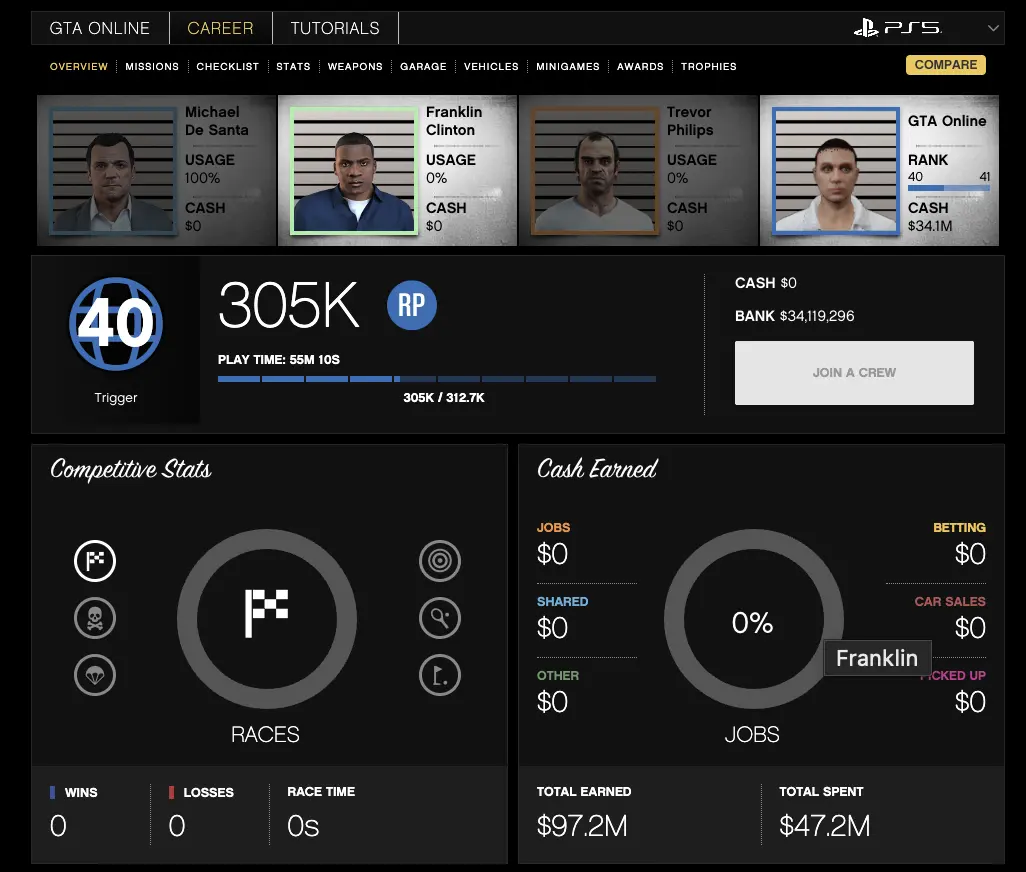This screenshot has height=872, width=1026.
Task: Click the RP progress bar
Action: 436,379
